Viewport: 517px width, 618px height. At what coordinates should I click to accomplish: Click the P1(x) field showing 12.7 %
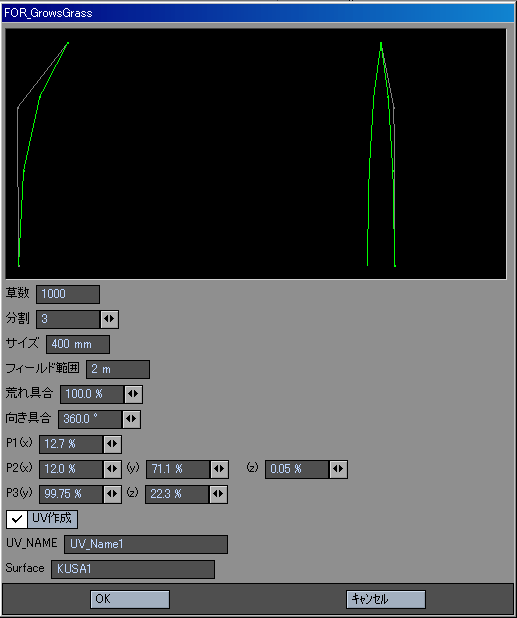[x=71, y=444]
